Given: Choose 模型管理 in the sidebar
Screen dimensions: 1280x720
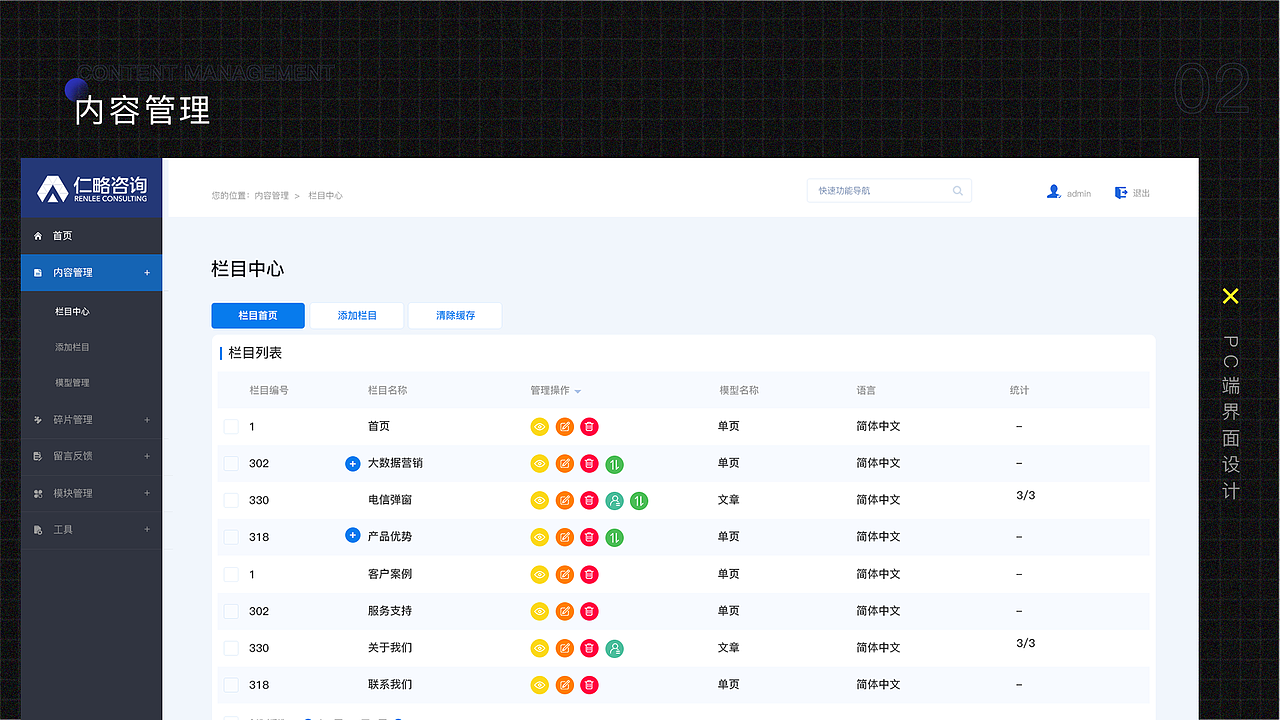Looking at the screenshot, I should tap(72, 383).
